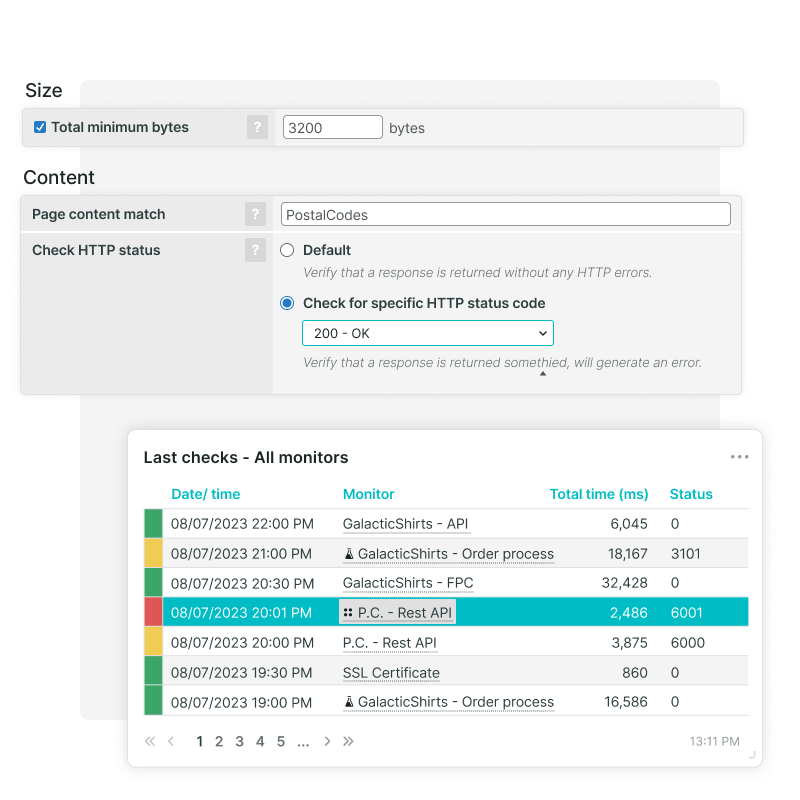The height and width of the screenshot is (800, 800).
Task: Sort by Date/ time column
Action: pos(206,494)
